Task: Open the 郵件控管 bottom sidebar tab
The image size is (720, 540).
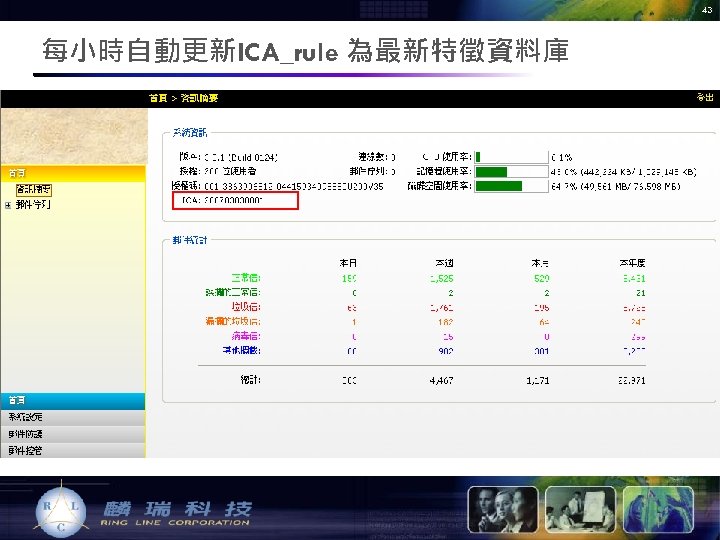Action: coord(73,450)
